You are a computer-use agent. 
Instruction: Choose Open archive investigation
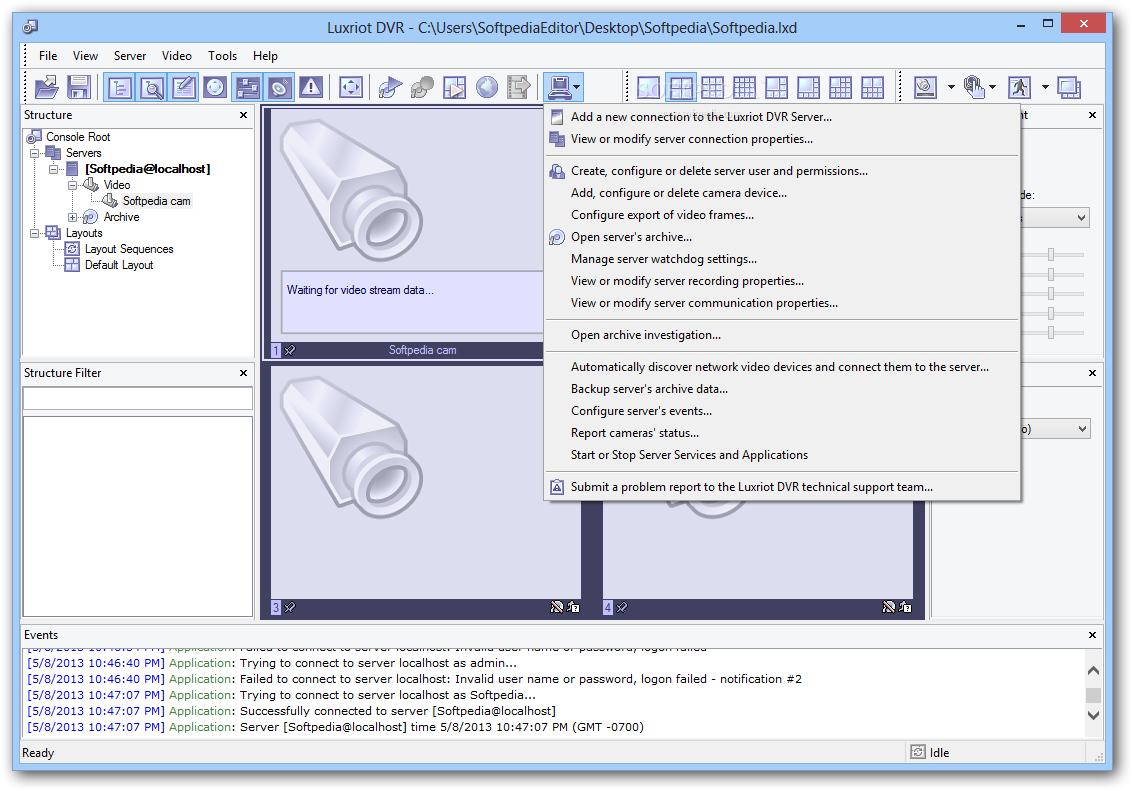click(782, 335)
